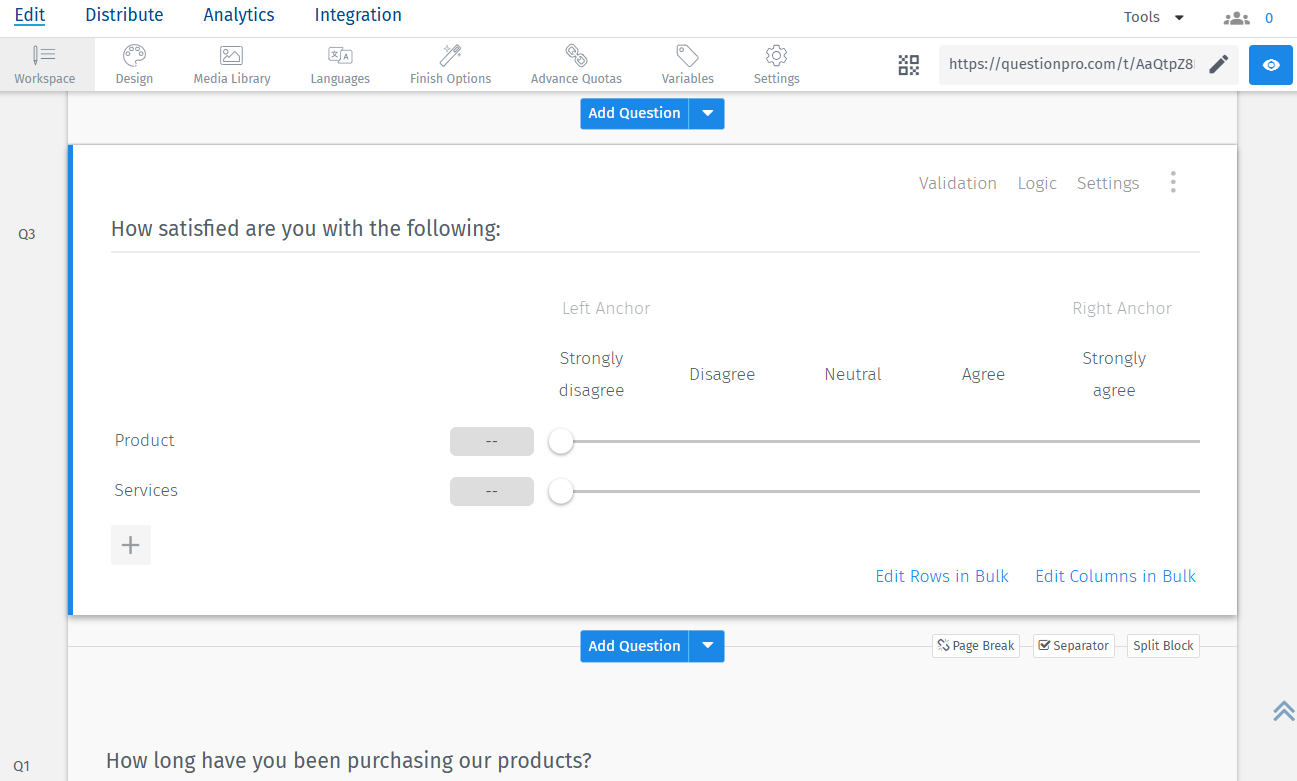Viewport: 1297px width, 781px height.
Task: Open Advance Quotas
Action: point(576,63)
